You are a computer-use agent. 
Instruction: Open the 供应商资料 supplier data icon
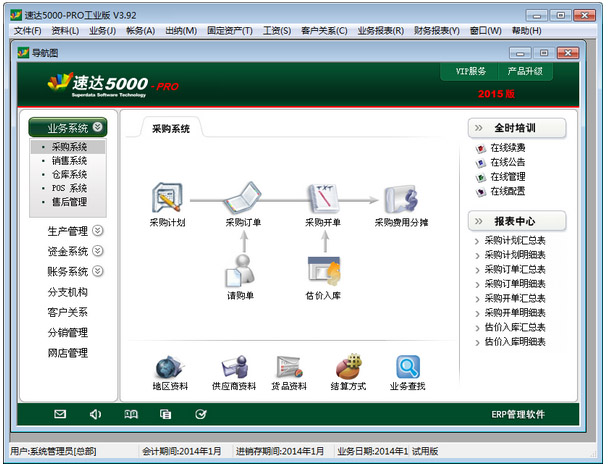(235, 367)
